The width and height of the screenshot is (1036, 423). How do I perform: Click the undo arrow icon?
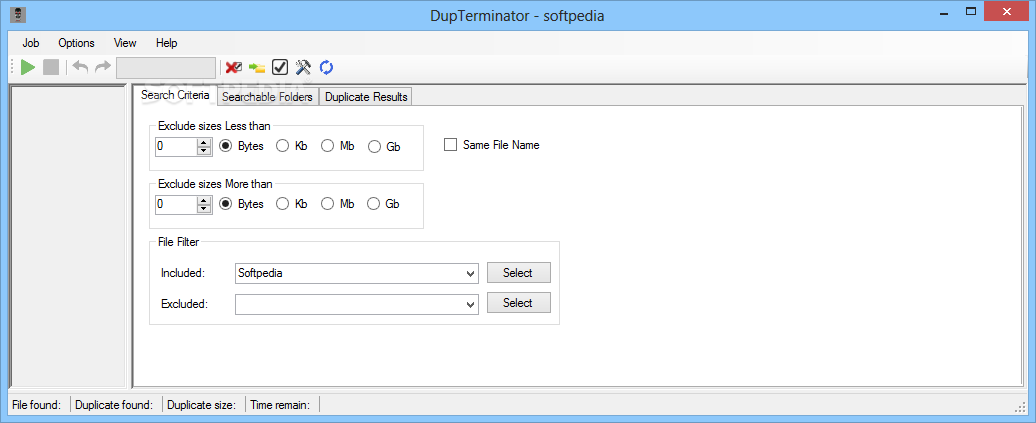[x=81, y=67]
